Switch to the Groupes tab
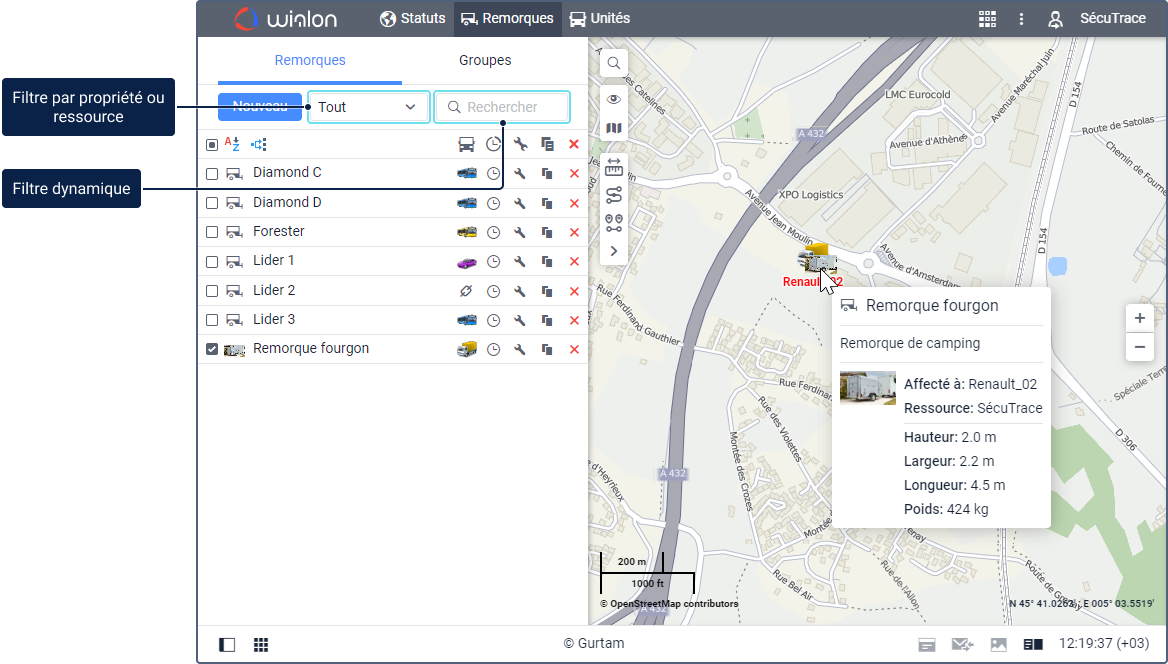 tap(485, 60)
